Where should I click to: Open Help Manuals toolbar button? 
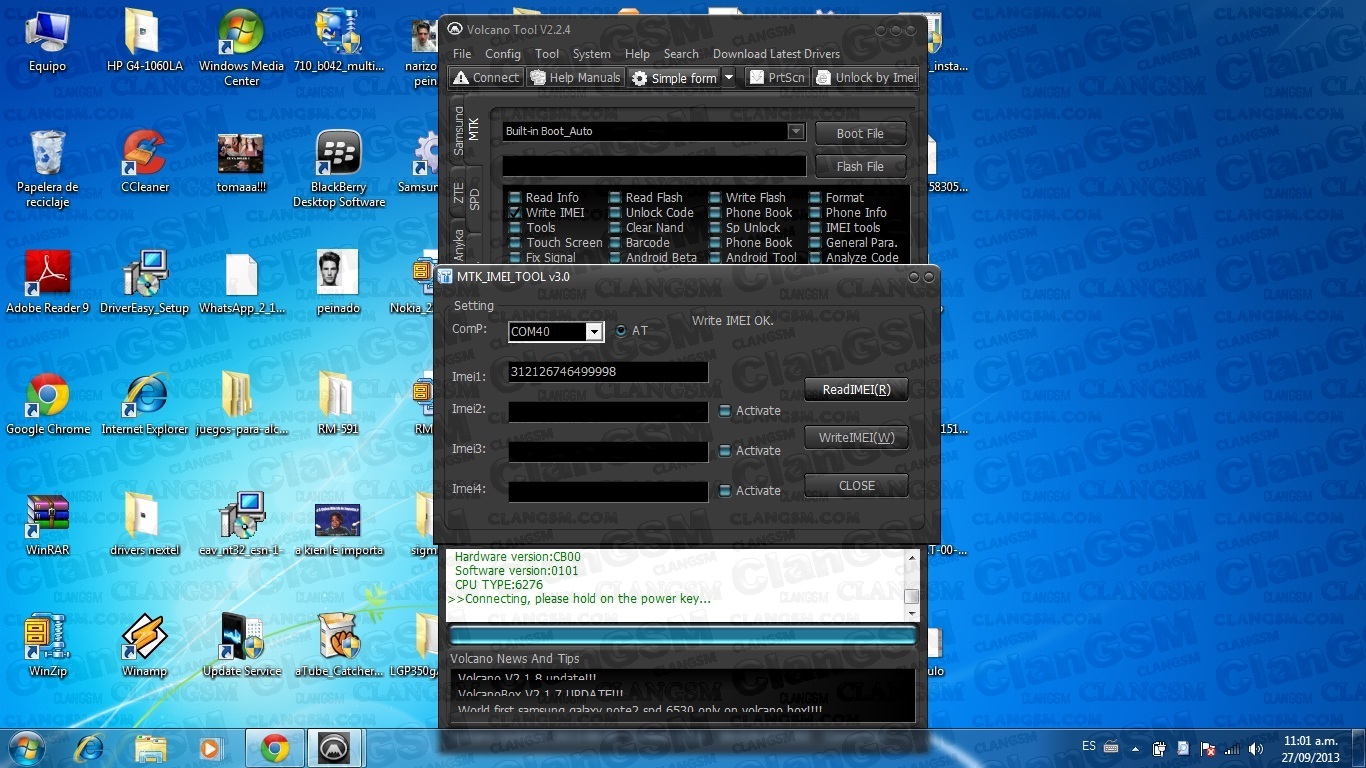(575, 78)
